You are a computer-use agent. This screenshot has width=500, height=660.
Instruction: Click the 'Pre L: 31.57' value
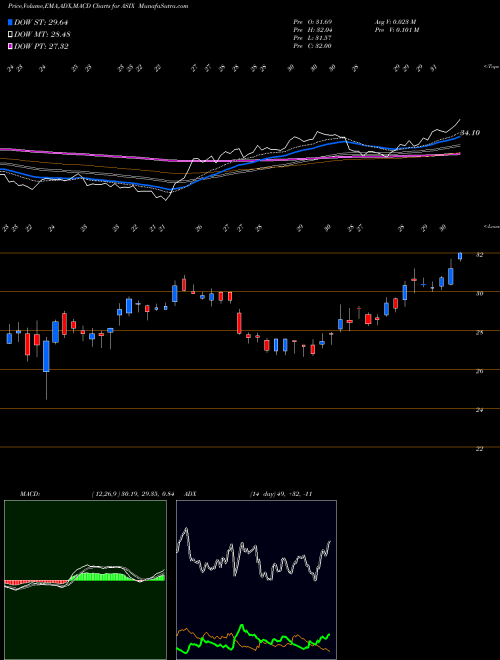coord(313,38)
